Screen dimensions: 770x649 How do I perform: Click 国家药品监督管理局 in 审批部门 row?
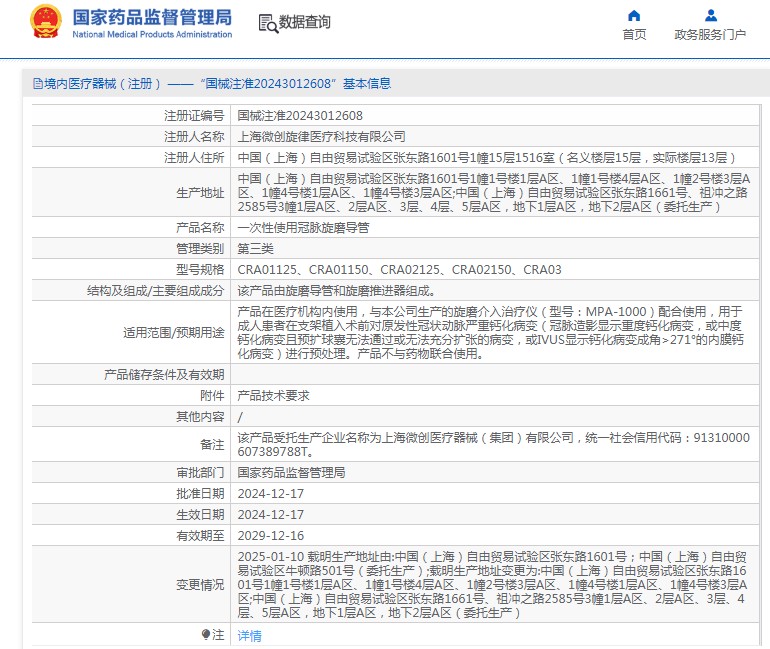pos(291,473)
